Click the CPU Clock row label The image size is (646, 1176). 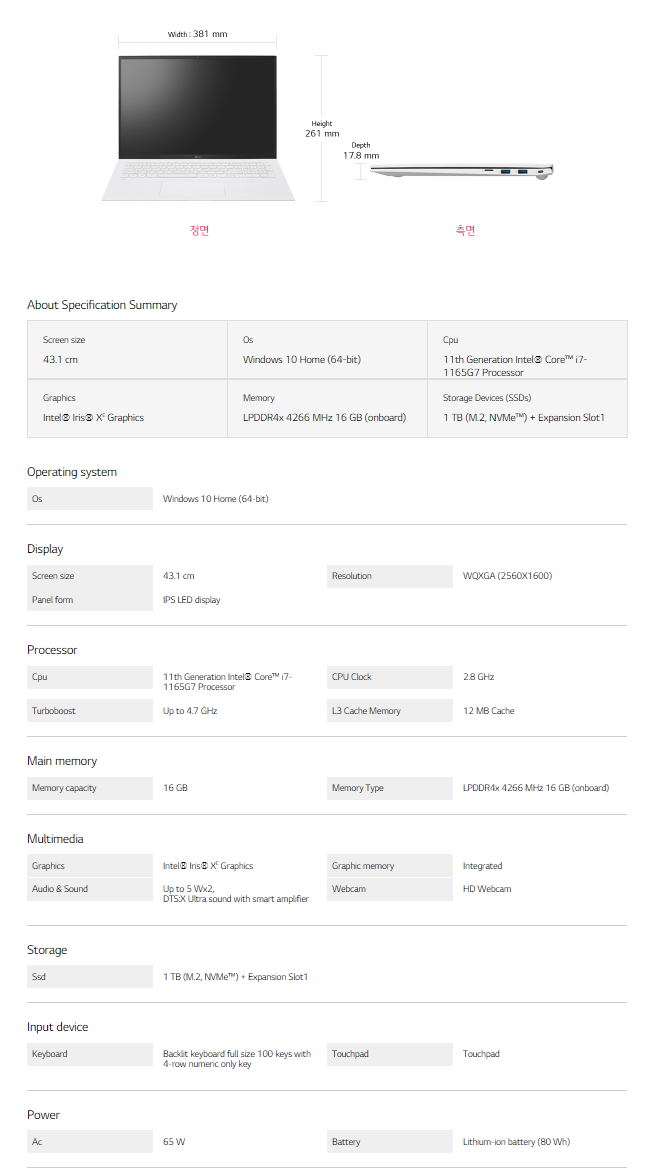[352, 677]
